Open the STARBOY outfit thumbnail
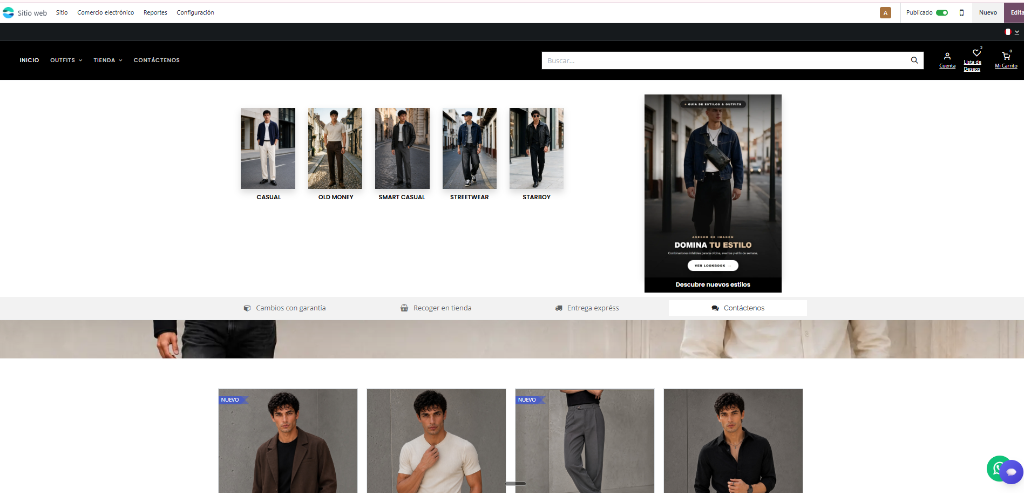Viewport: 1024px width, 493px height. 537,148
